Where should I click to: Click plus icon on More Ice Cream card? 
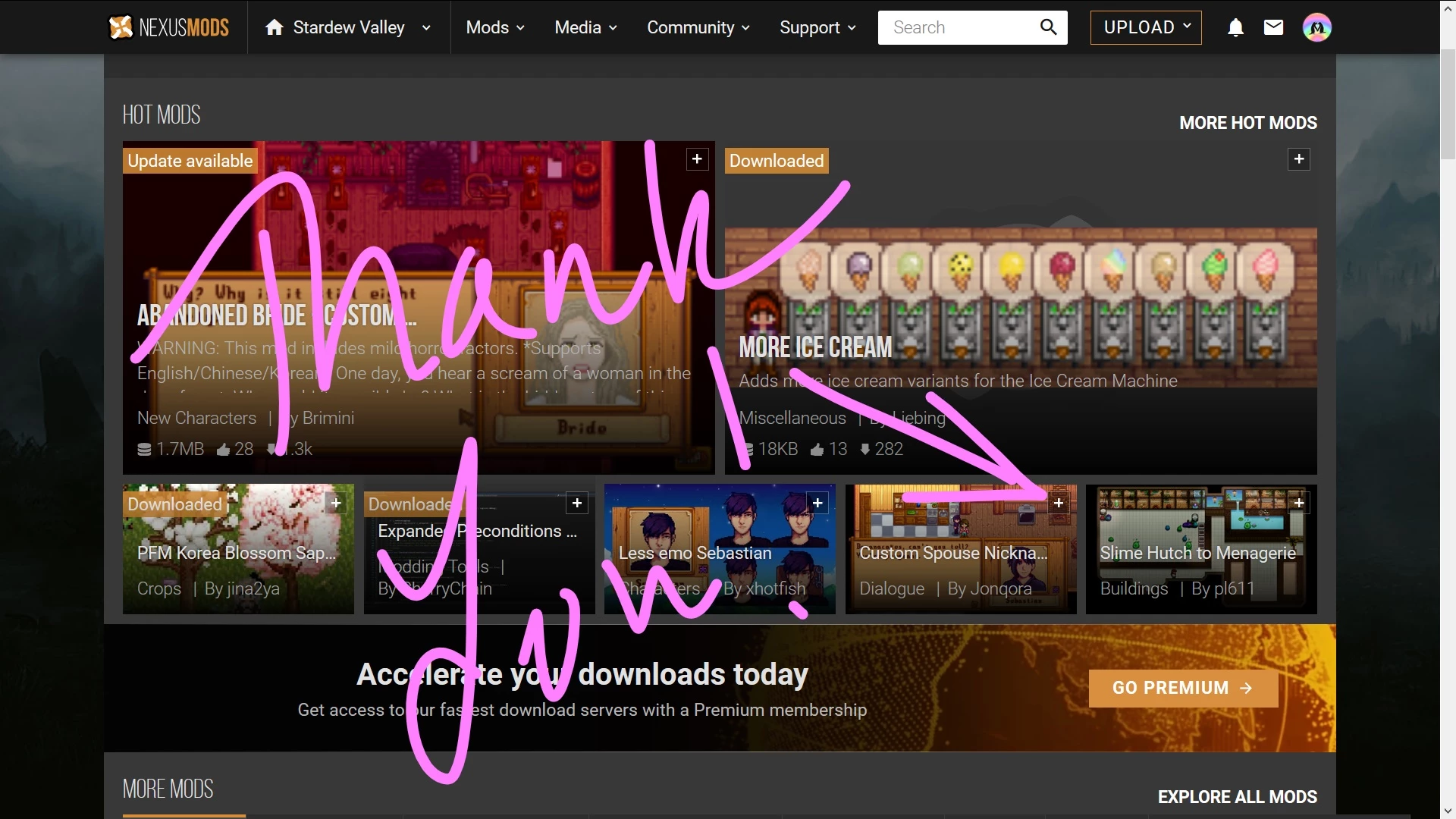click(1299, 159)
